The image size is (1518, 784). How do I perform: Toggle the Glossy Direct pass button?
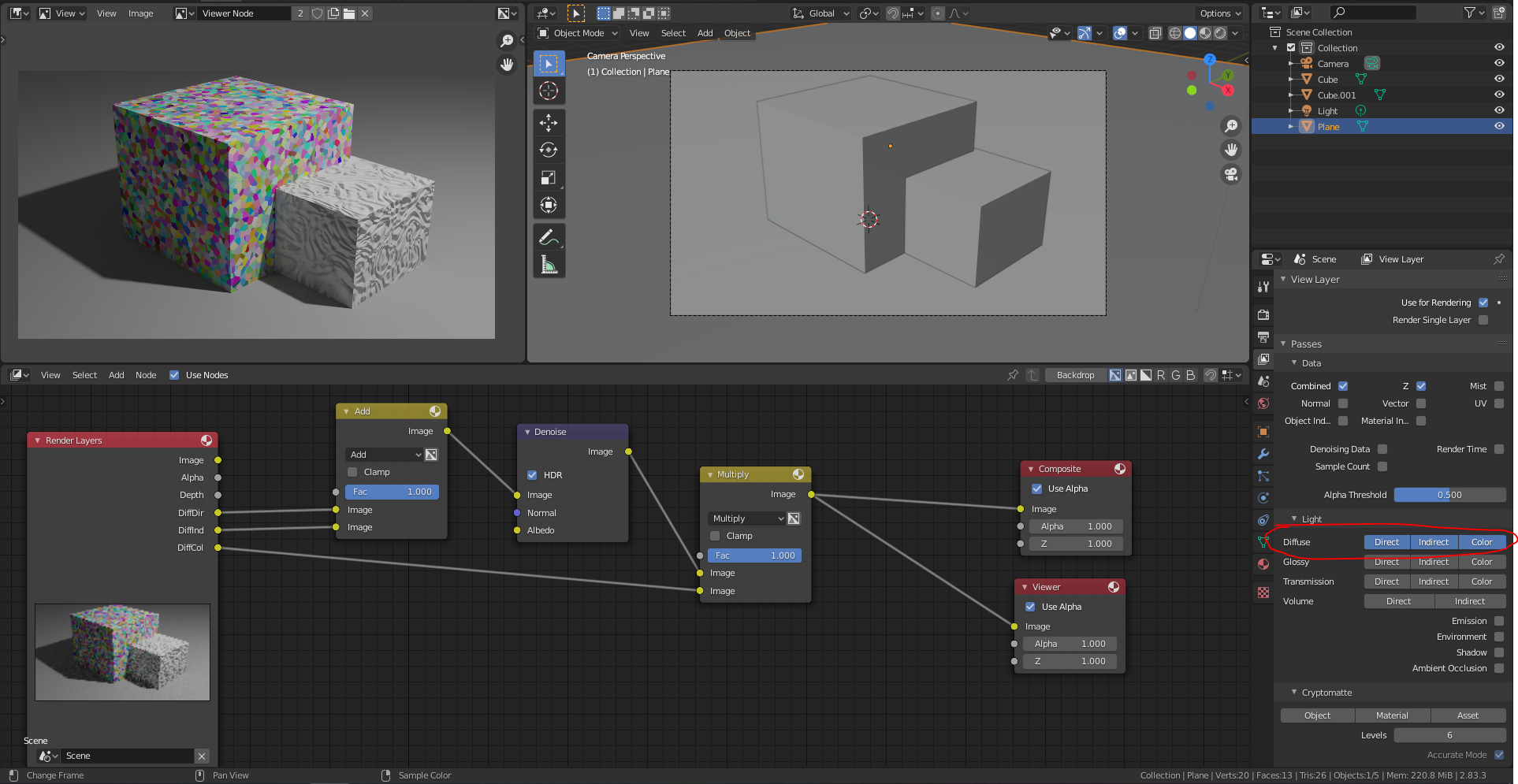(x=1386, y=562)
